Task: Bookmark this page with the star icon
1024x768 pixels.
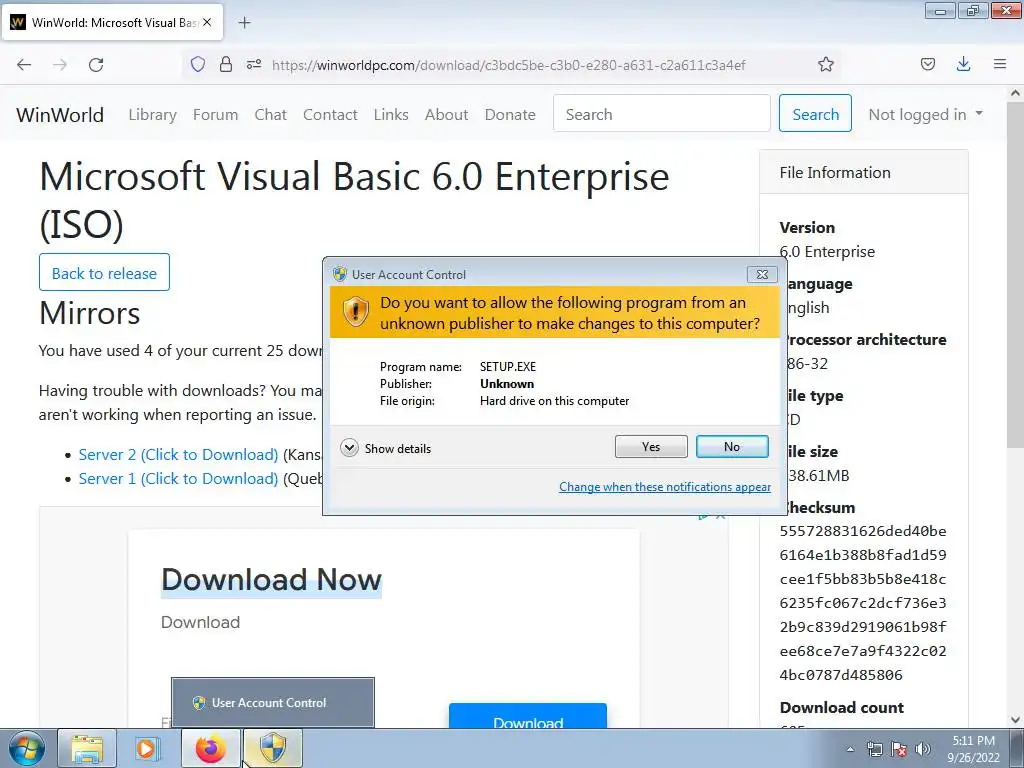Action: (825, 64)
